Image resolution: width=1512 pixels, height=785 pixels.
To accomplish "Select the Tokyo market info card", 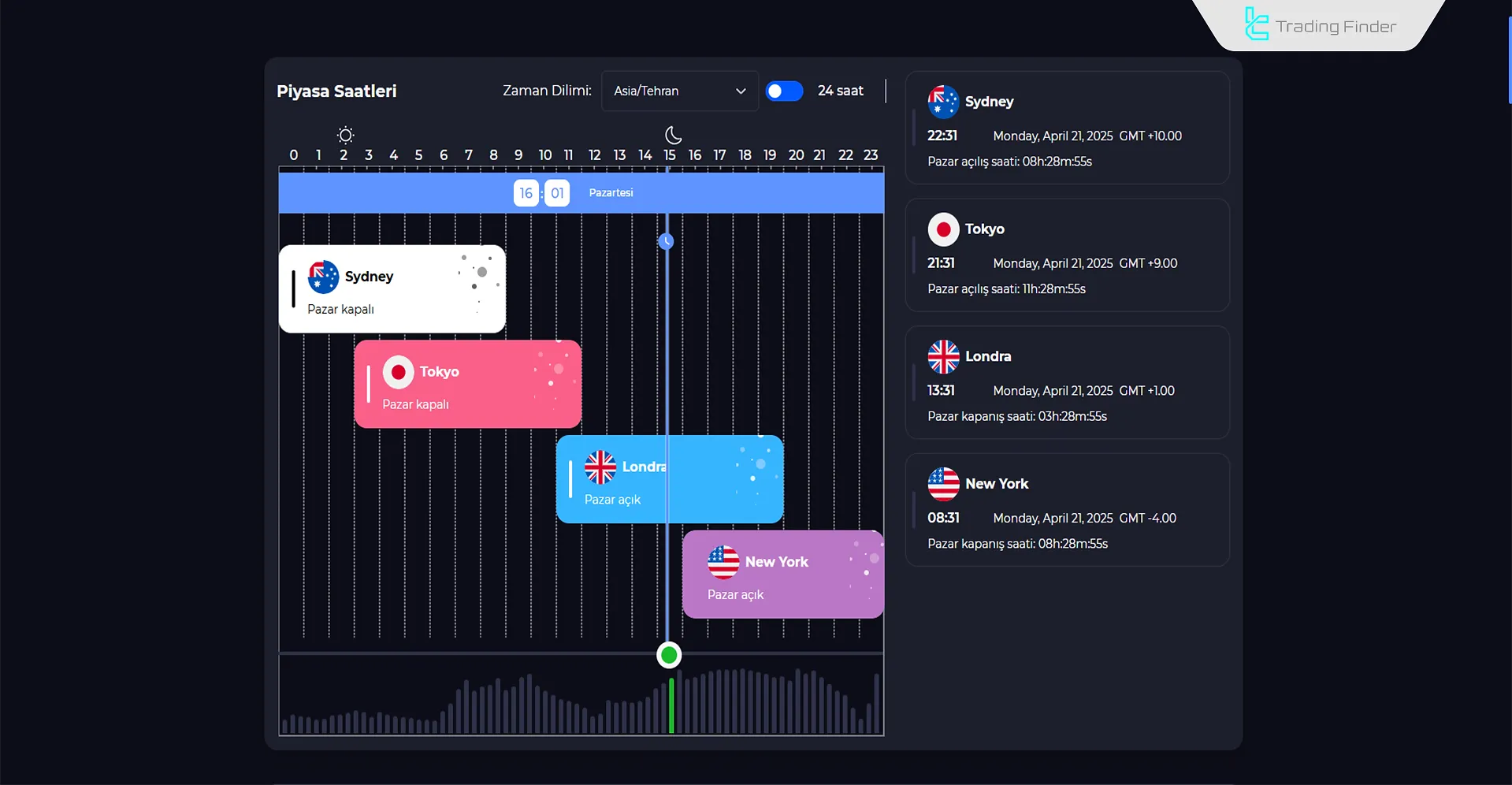I will pos(1067,255).
